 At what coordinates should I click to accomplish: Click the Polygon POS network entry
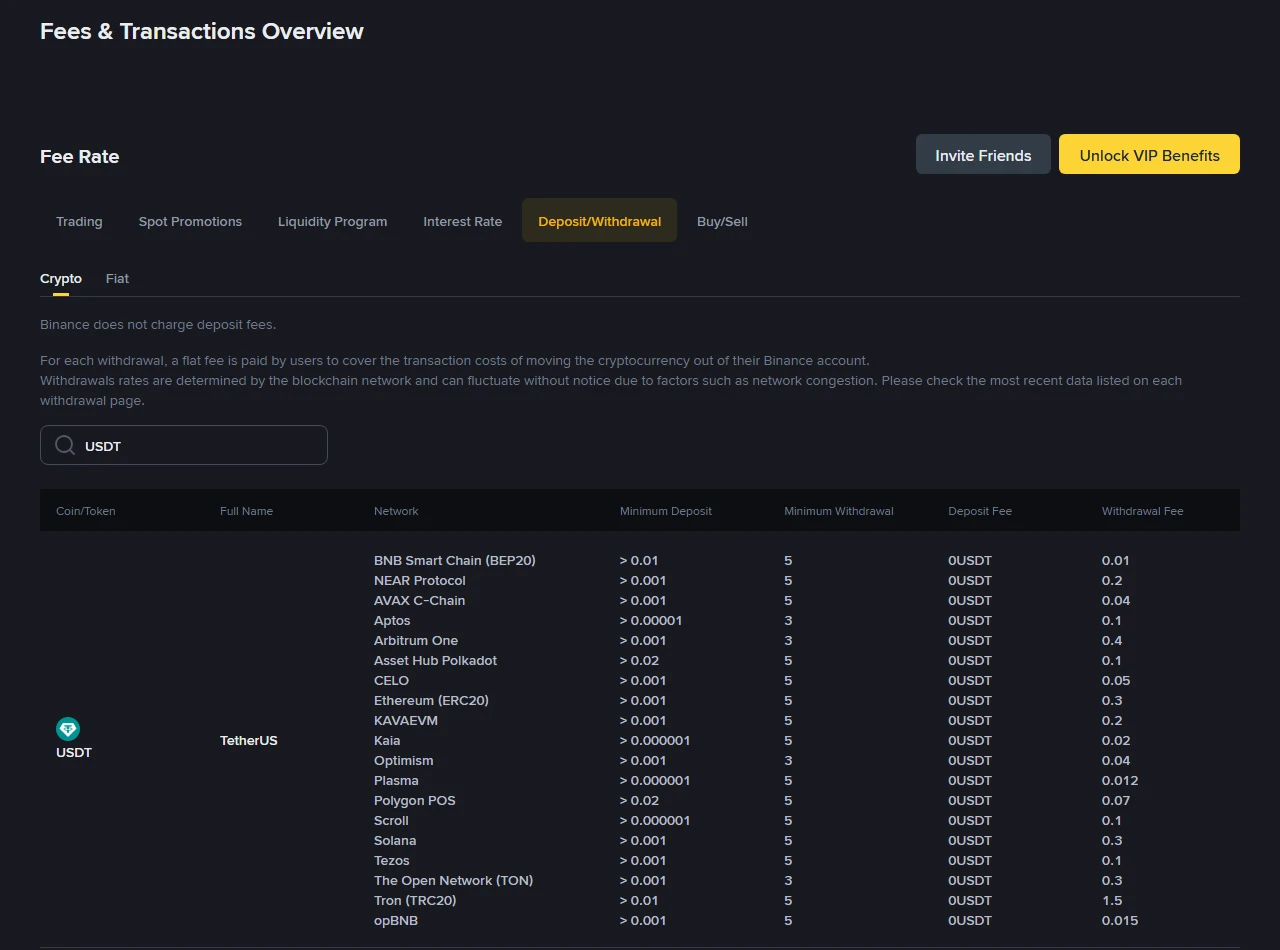414,801
